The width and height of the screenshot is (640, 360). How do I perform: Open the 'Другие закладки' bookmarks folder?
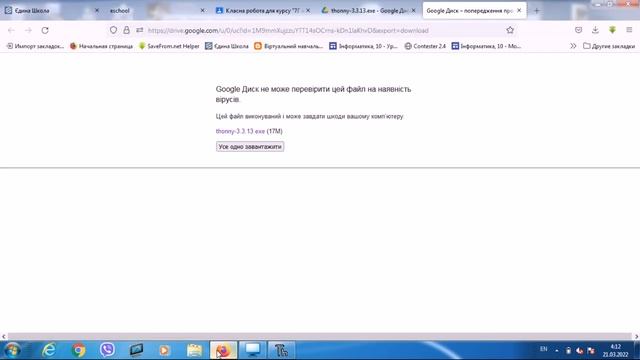[x=609, y=46]
